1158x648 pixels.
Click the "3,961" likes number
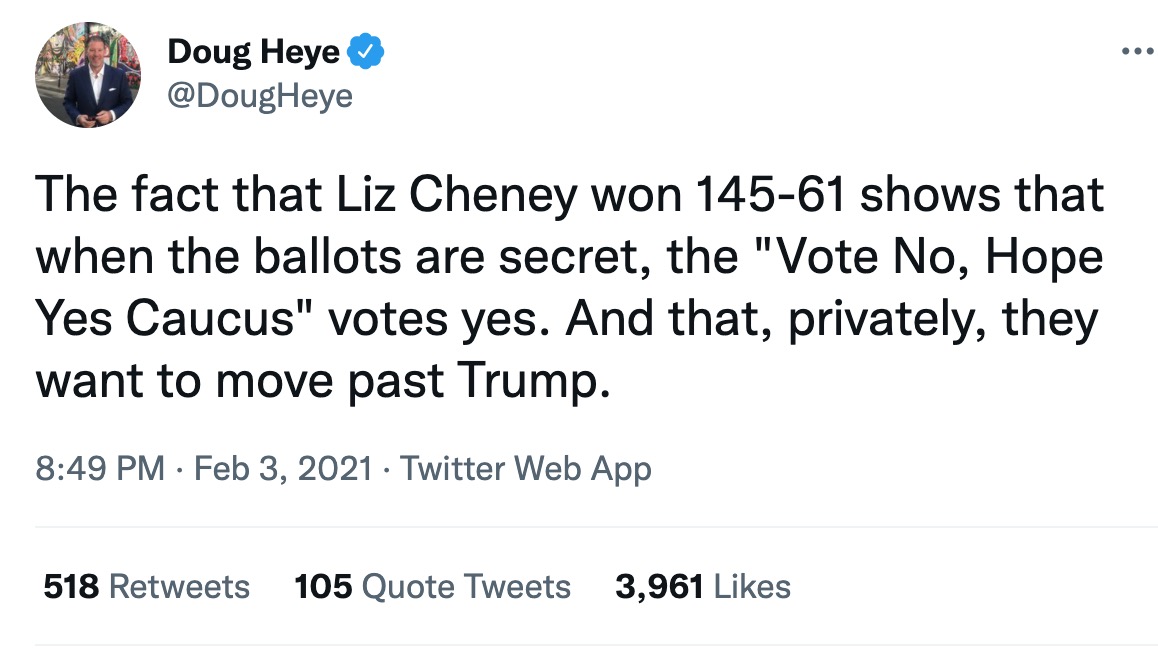[x=659, y=587]
